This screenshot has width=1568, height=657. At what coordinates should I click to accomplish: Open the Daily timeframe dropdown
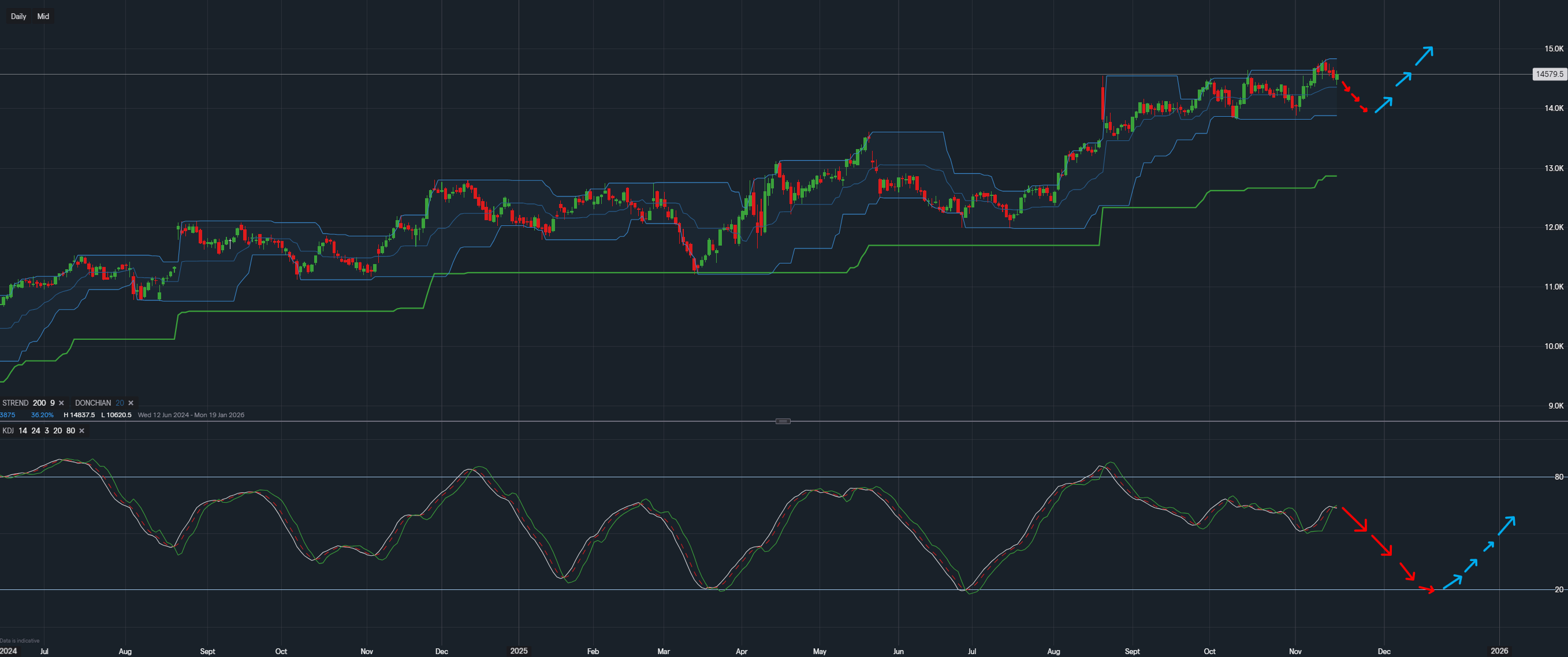(x=18, y=16)
